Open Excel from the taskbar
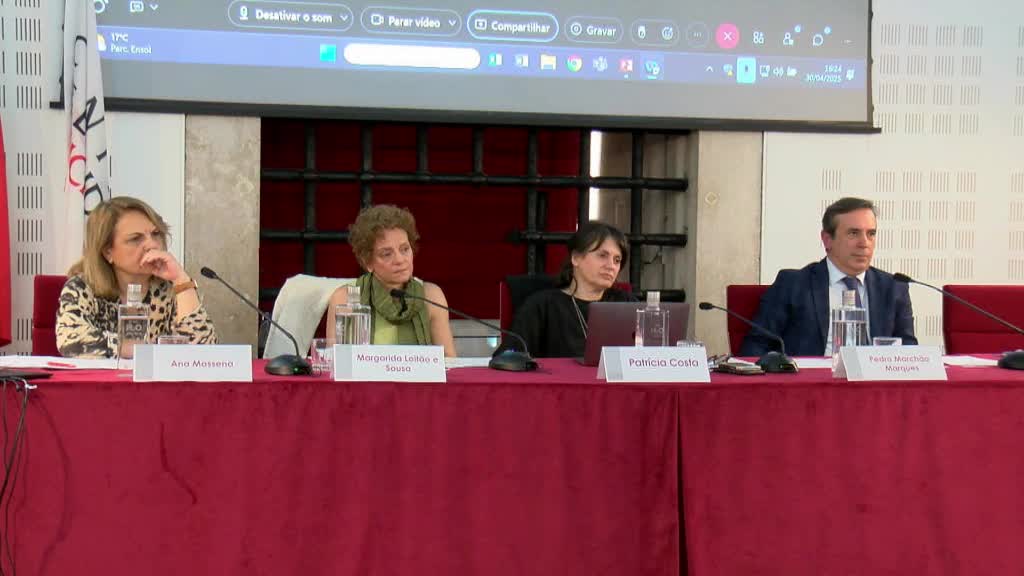The width and height of the screenshot is (1024, 576). pos(494,60)
